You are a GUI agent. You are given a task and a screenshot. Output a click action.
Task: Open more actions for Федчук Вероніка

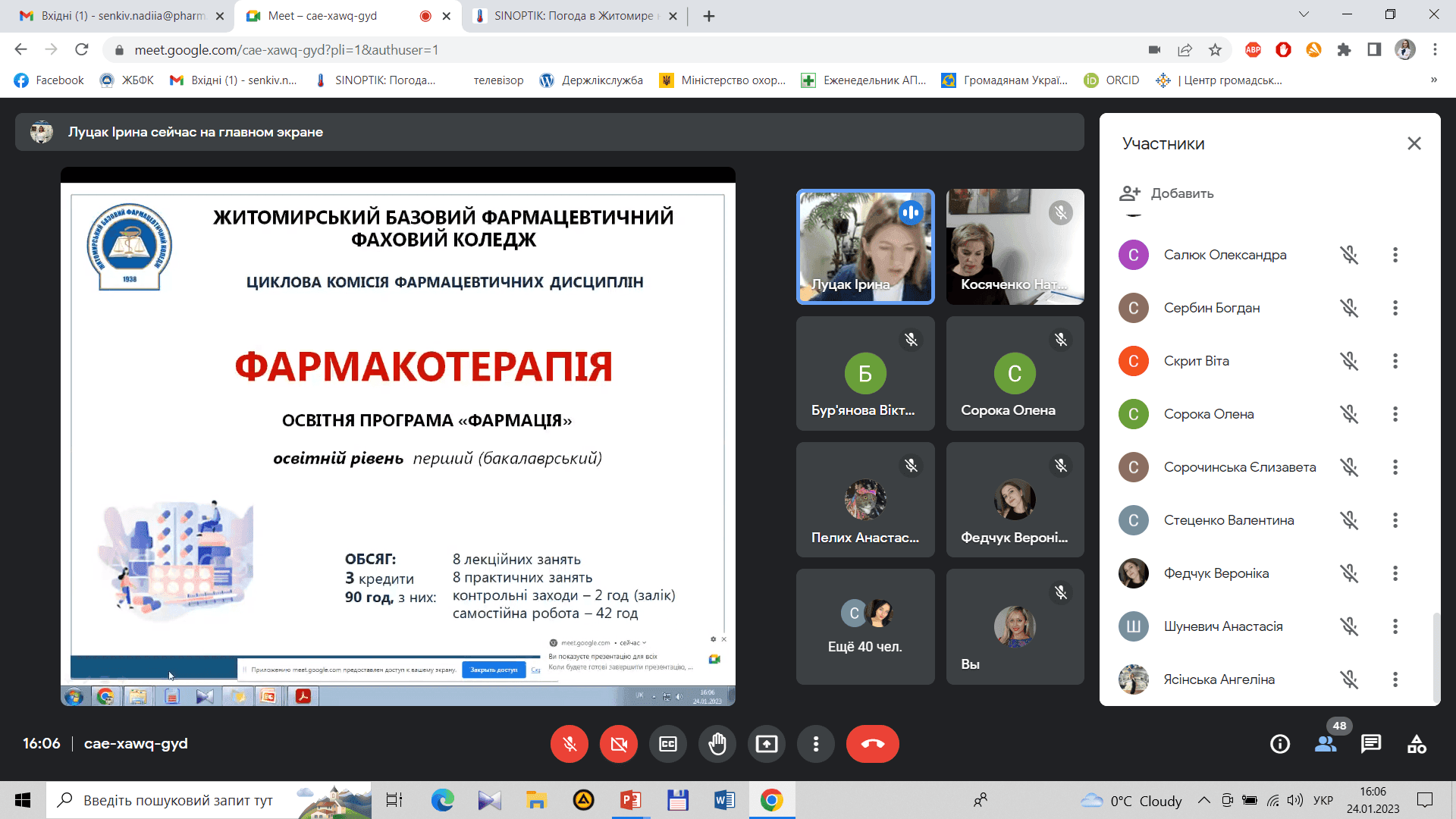pos(1395,573)
